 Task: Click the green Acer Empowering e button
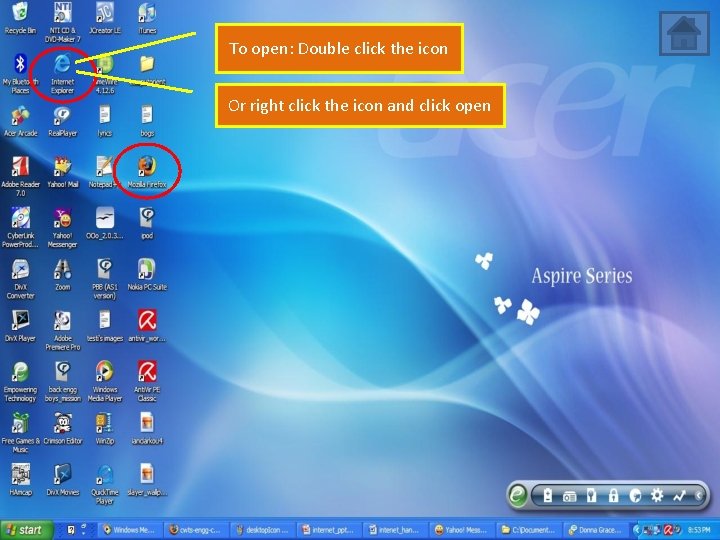[518, 495]
